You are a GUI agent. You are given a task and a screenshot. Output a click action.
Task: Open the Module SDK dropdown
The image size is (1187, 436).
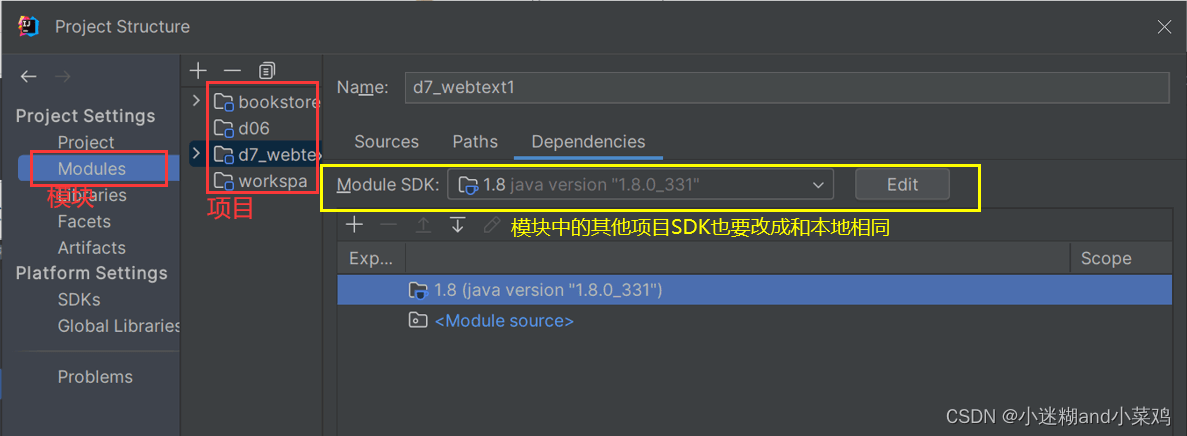640,185
